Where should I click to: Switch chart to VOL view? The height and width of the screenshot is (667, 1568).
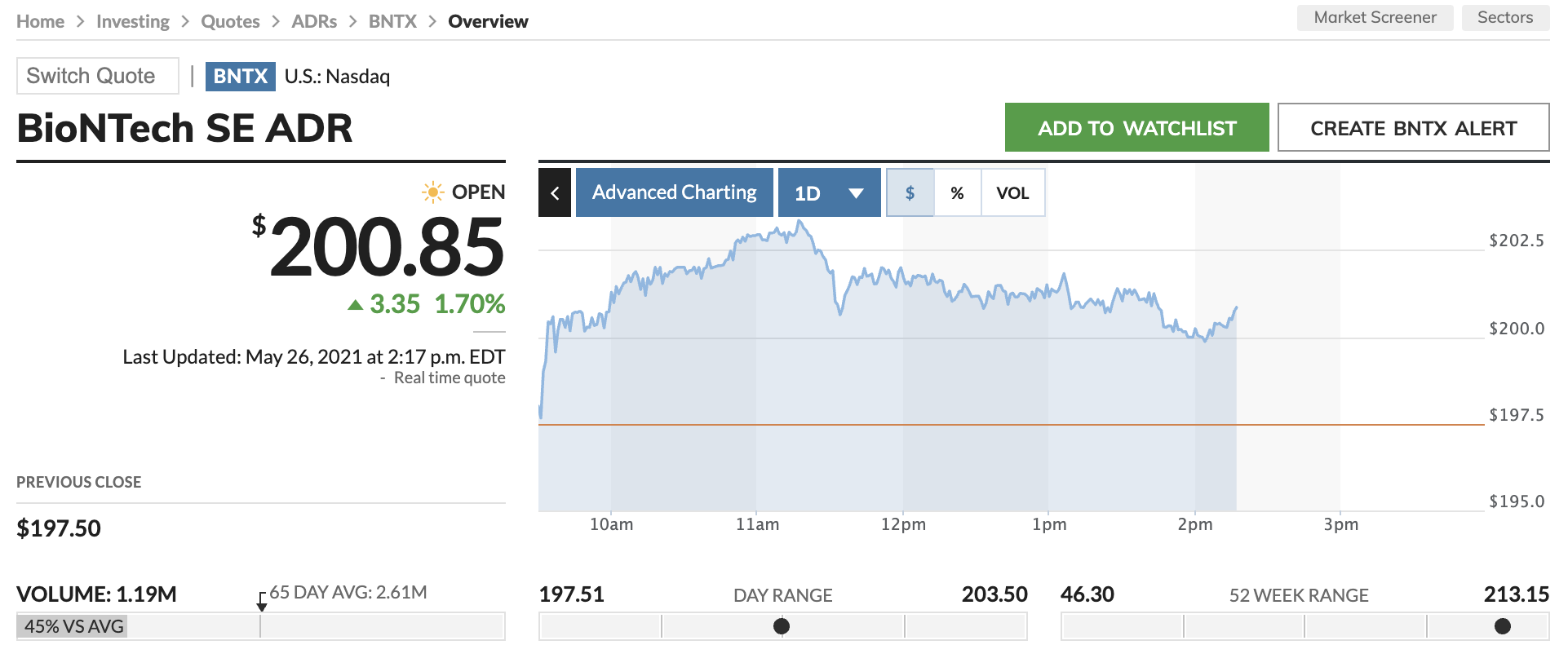pyautogui.click(x=1012, y=193)
